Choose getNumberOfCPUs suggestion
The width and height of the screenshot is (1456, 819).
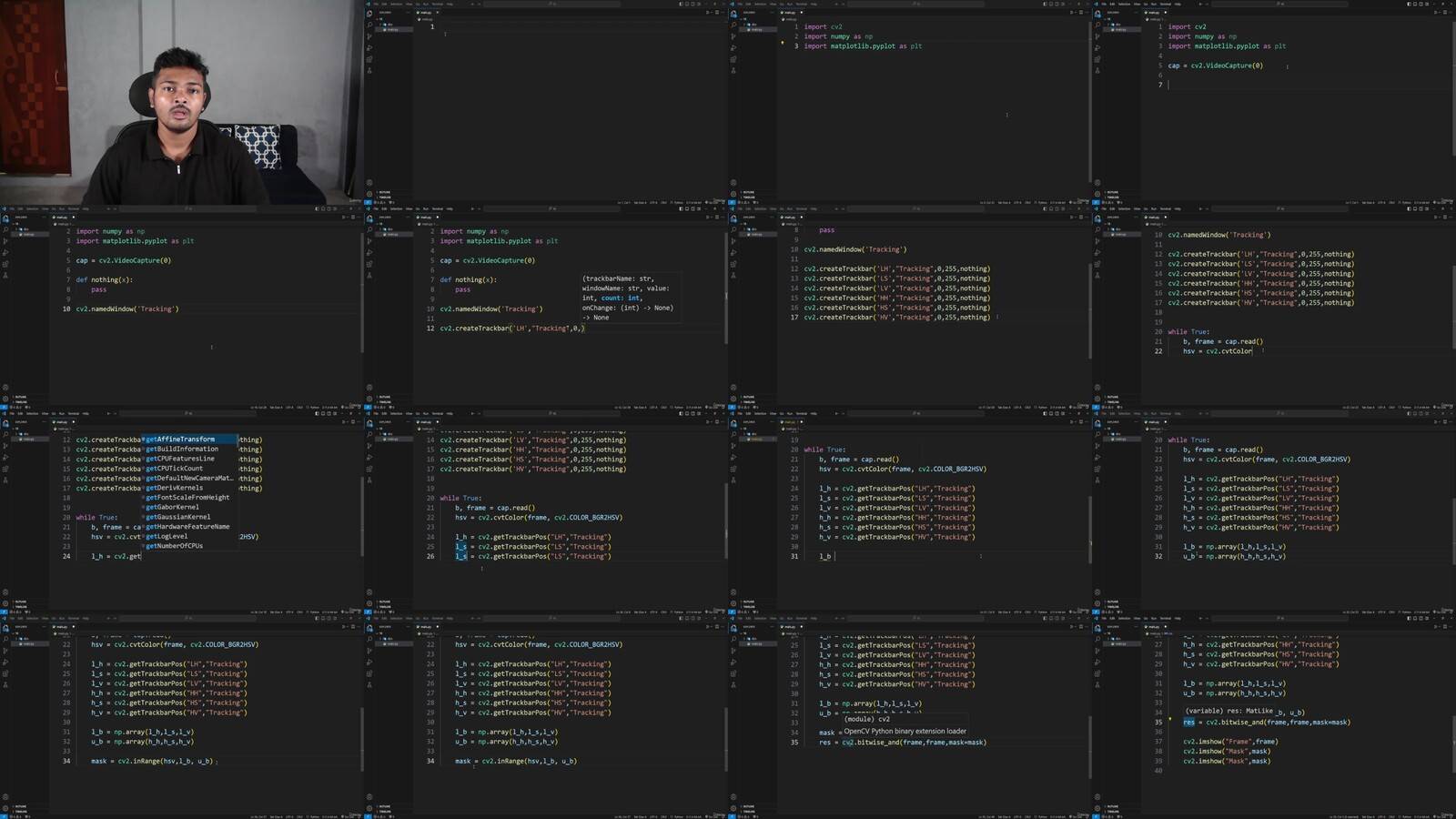(189, 546)
